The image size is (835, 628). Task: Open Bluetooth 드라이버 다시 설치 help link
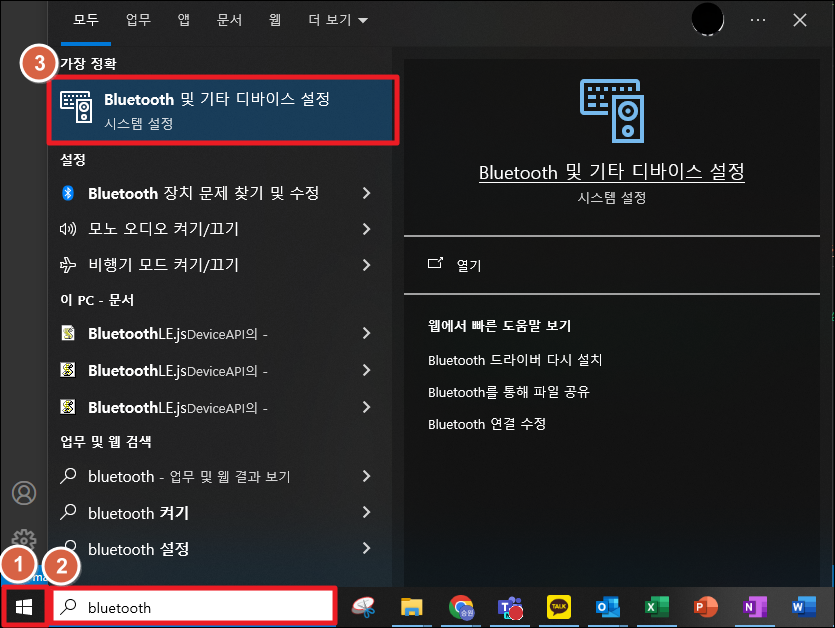point(514,360)
